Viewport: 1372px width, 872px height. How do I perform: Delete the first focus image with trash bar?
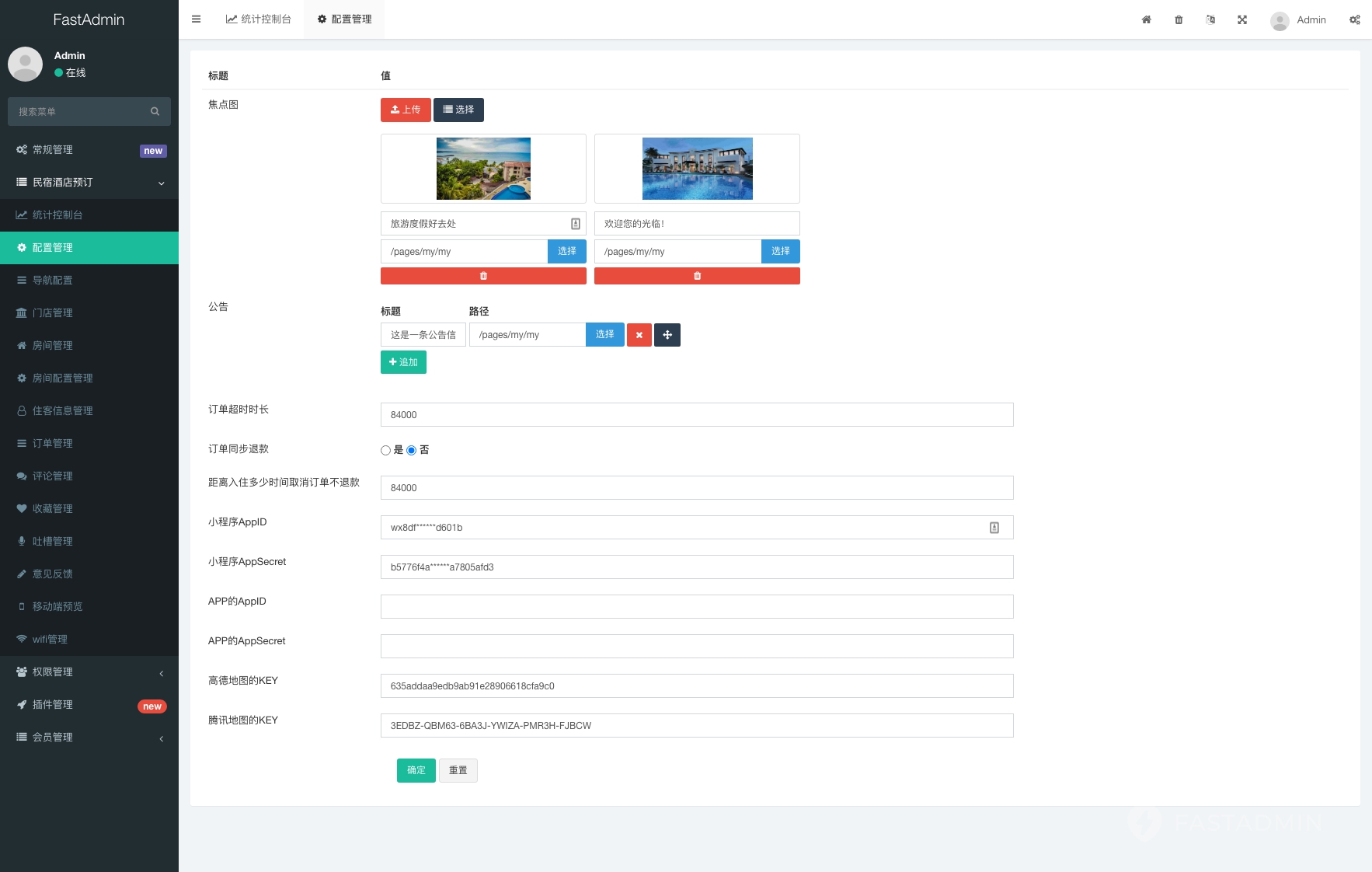[x=483, y=276]
